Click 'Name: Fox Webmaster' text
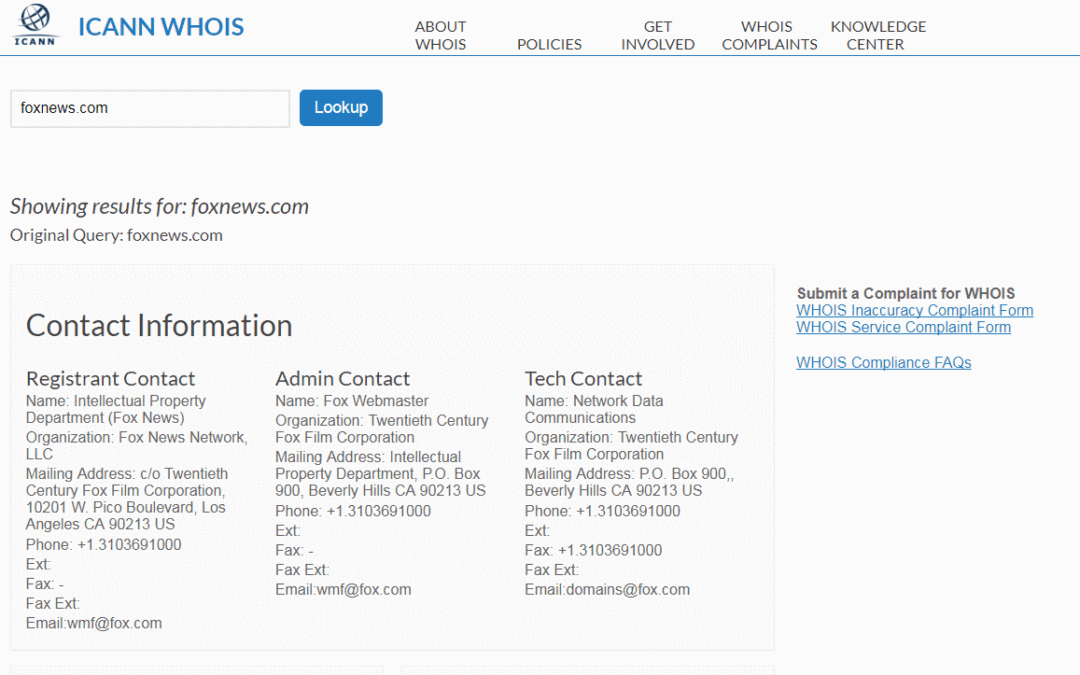 pos(351,401)
